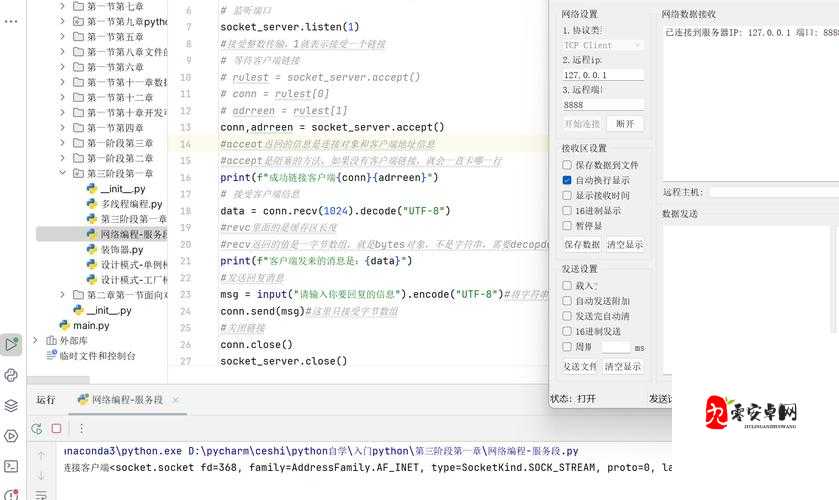Expand the 第一节第六章 folder
The width and height of the screenshot is (839, 500).
coord(63,67)
